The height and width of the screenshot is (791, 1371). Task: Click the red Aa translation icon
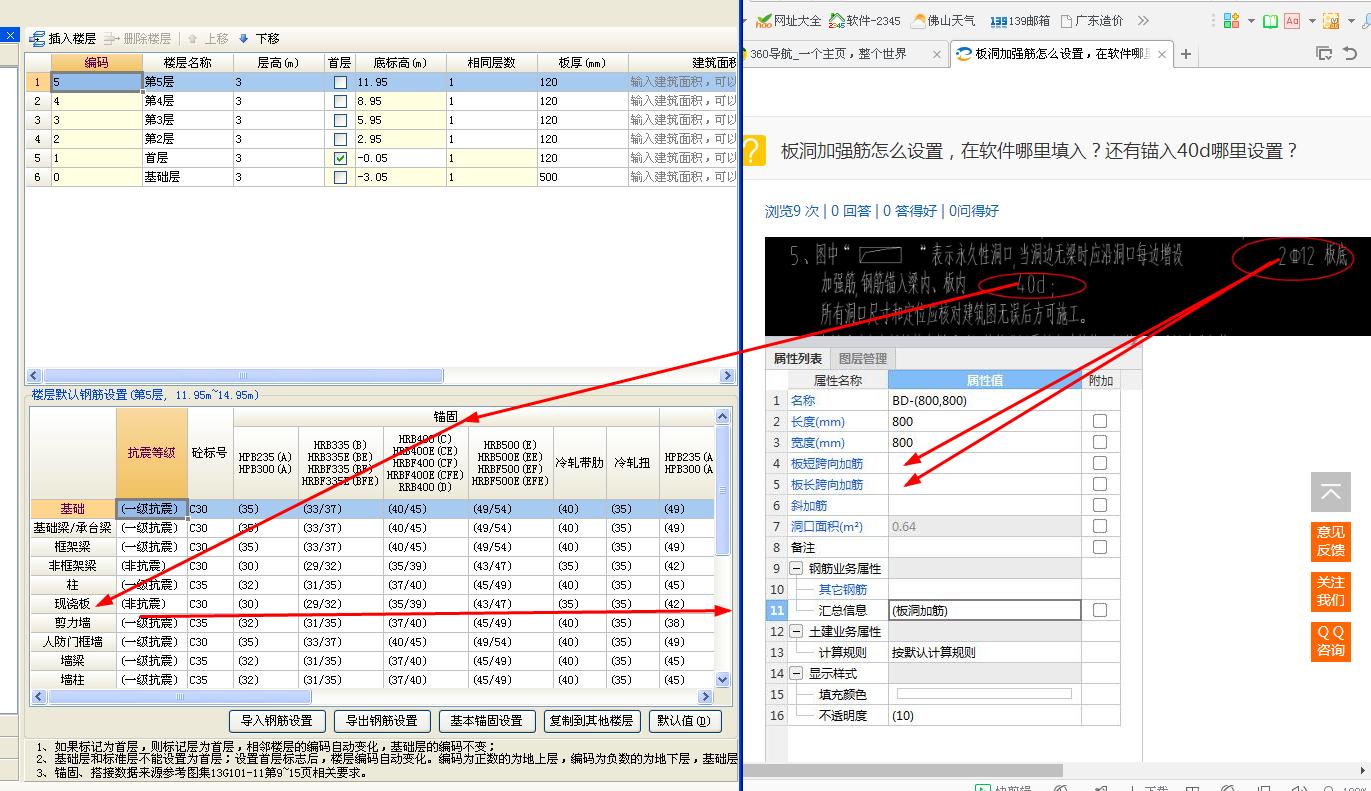[x=1292, y=20]
